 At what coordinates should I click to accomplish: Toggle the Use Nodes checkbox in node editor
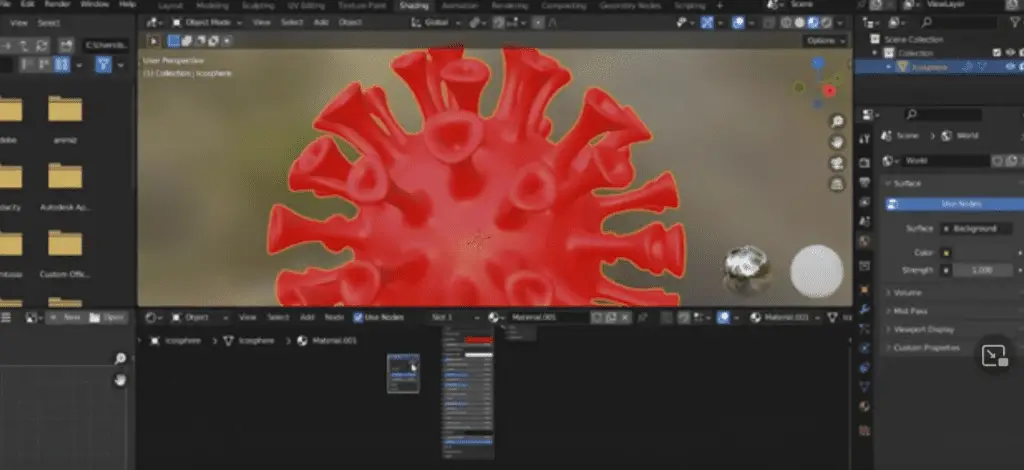pyautogui.click(x=358, y=317)
